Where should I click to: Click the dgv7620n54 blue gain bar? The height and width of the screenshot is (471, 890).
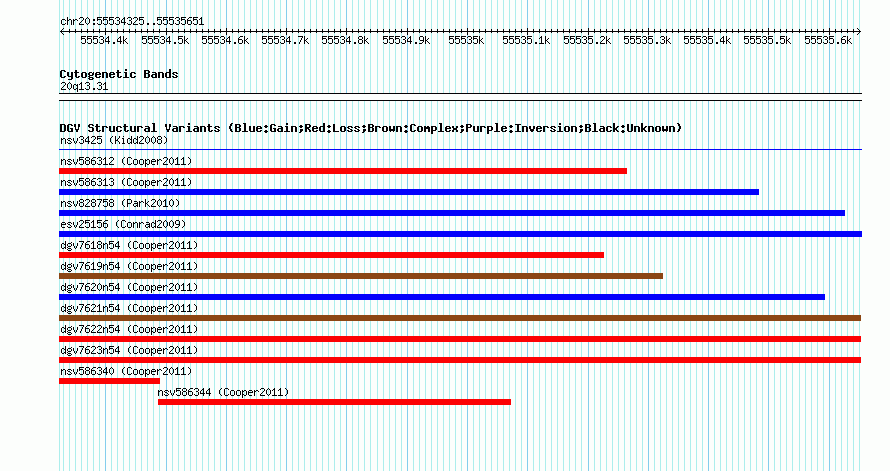pyautogui.click(x=442, y=297)
